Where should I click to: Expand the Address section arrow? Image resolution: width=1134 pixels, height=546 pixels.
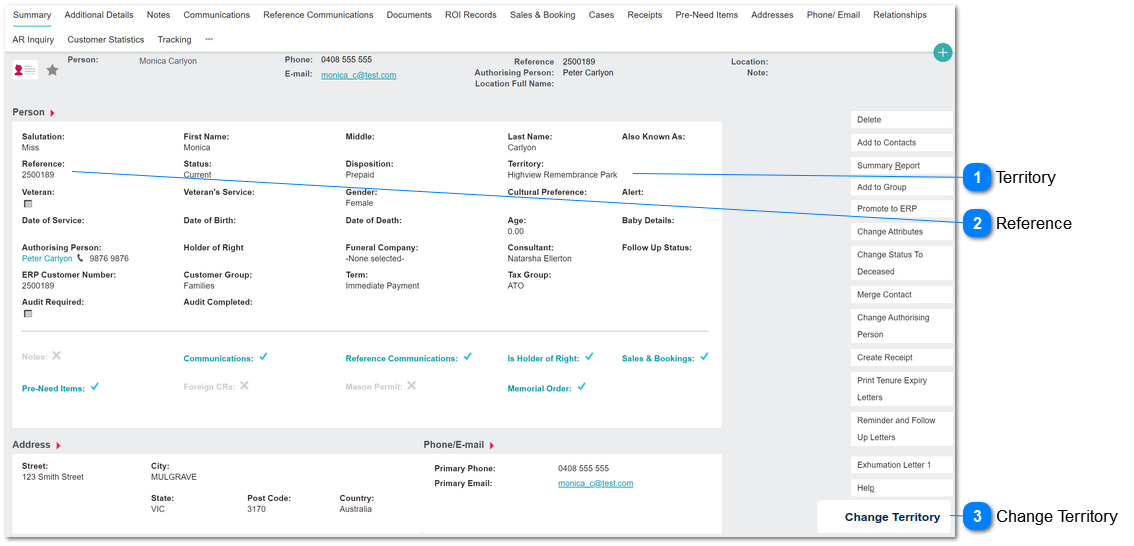point(59,445)
